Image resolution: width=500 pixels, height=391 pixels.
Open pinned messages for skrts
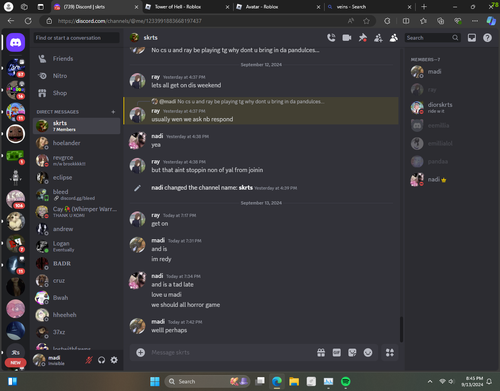coord(362,38)
